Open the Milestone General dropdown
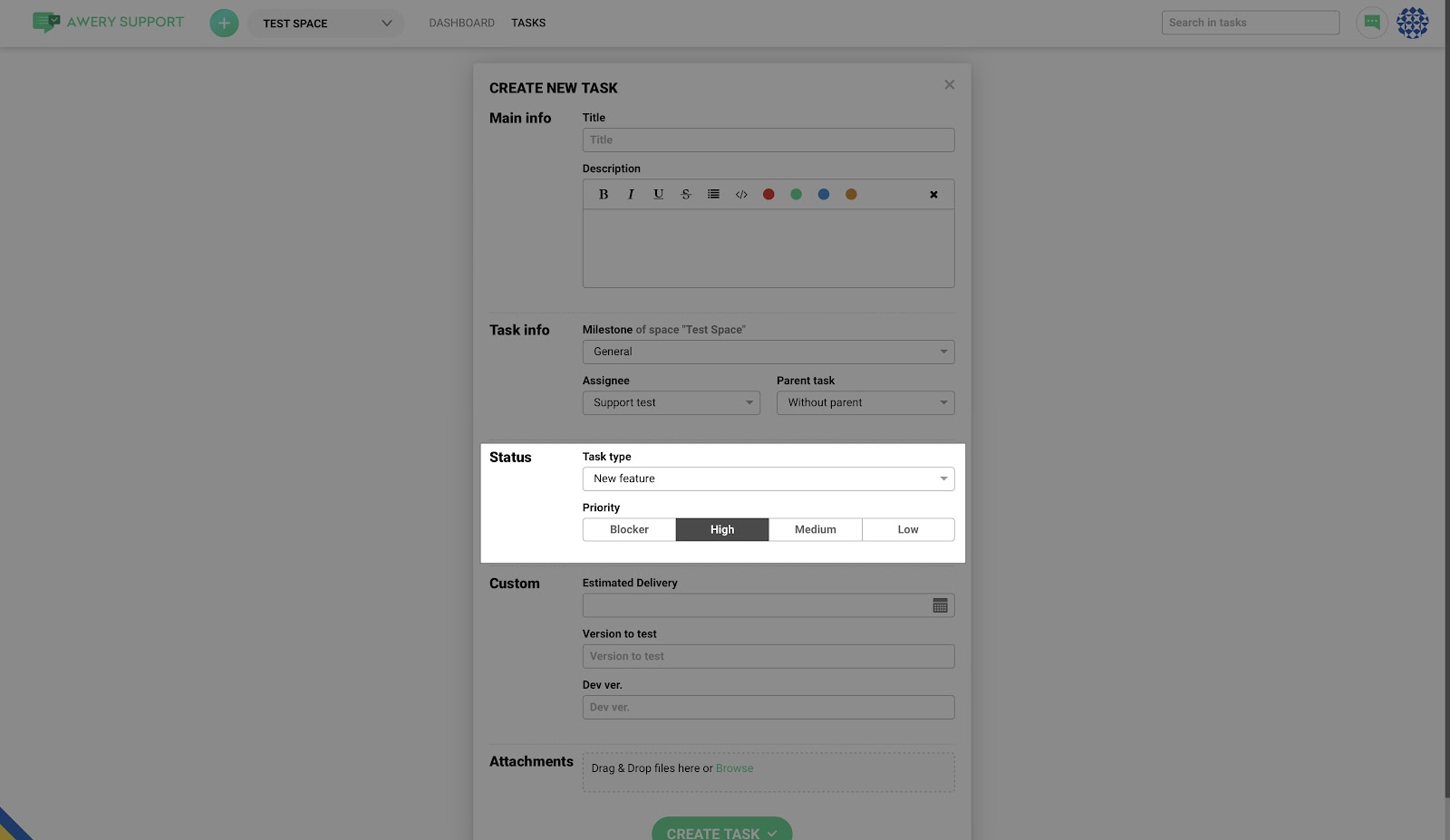 (768, 352)
